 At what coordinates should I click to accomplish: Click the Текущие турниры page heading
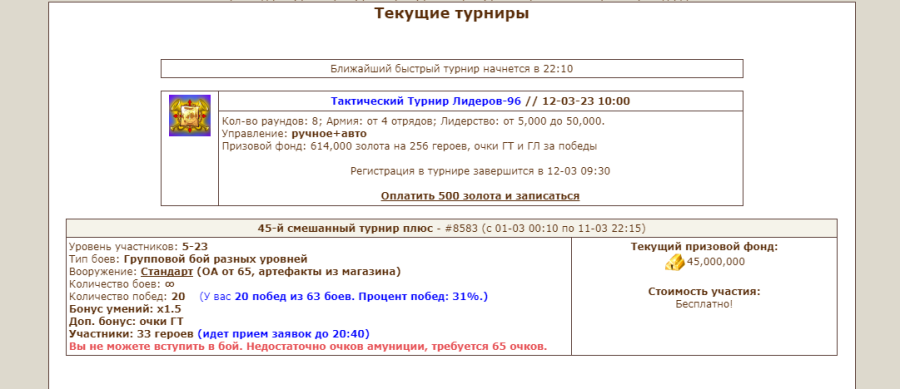pos(452,14)
